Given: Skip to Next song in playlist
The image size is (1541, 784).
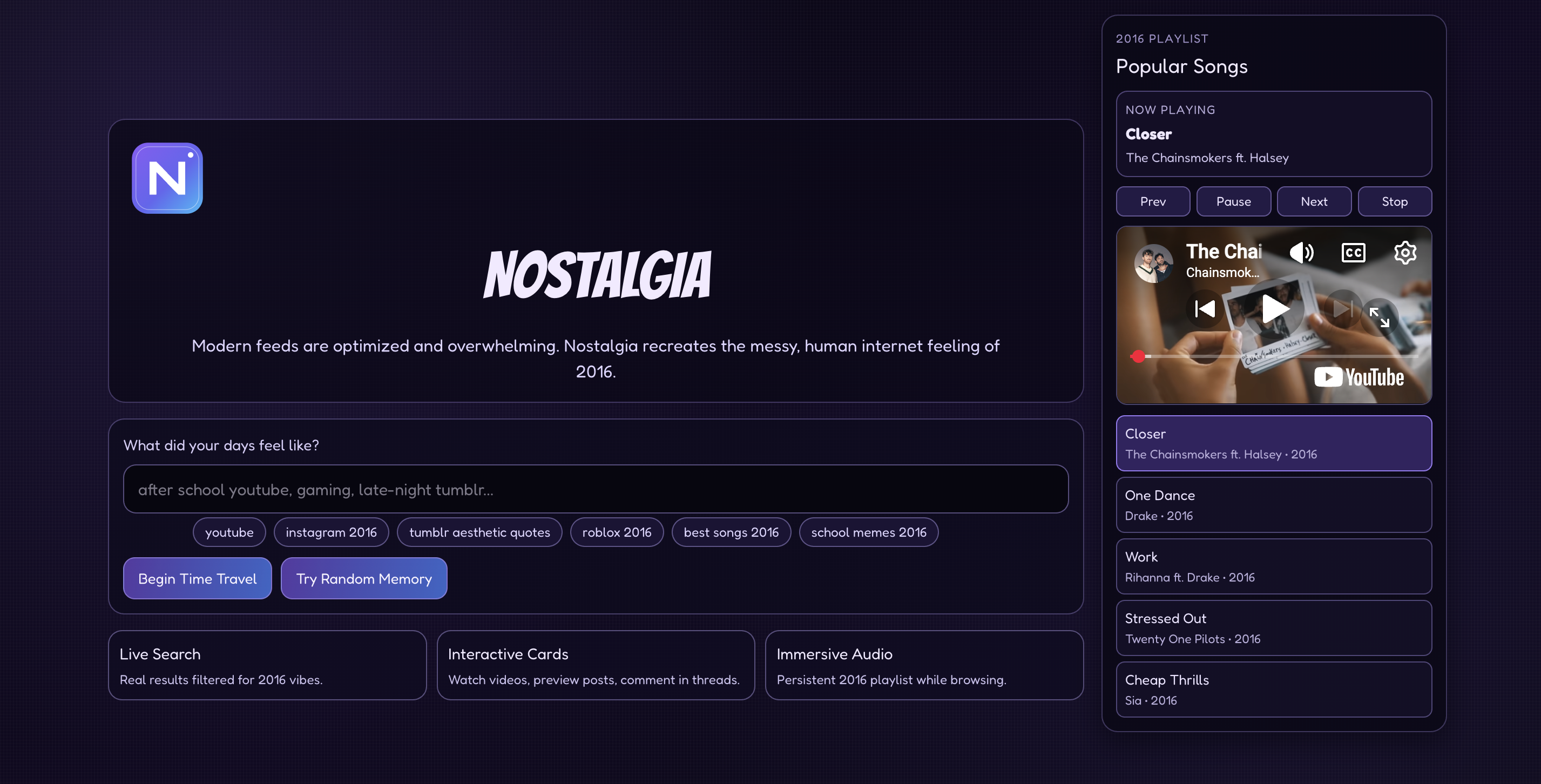Looking at the screenshot, I should (1314, 201).
